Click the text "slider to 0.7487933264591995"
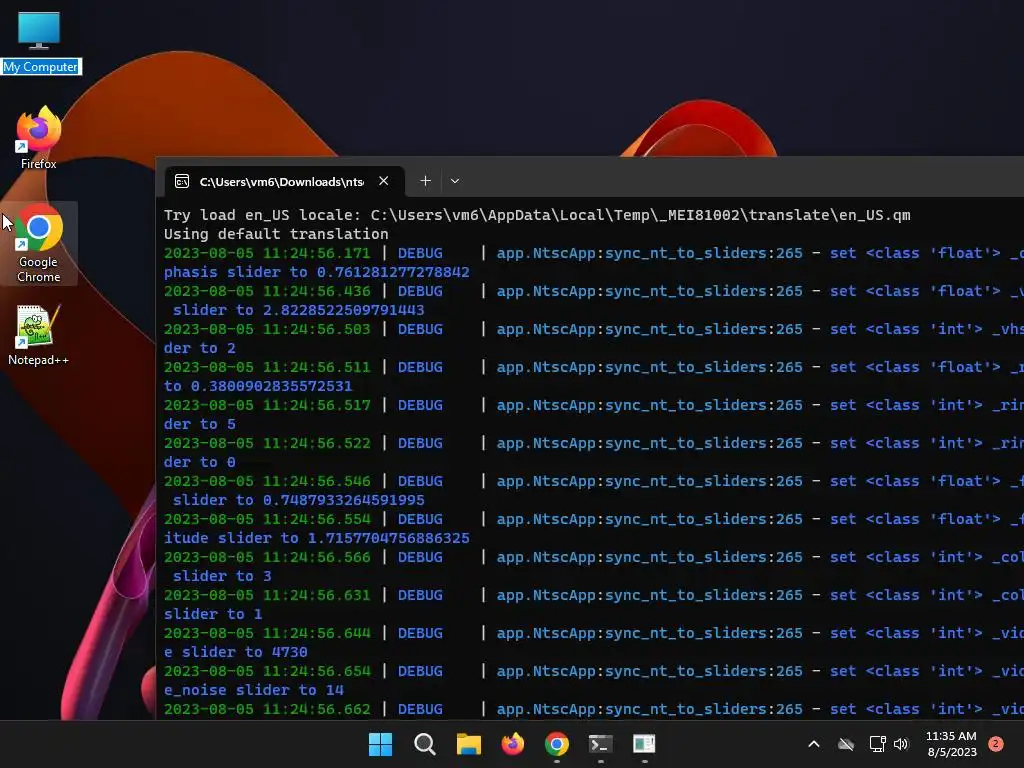Viewport: 1024px width, 768px height. click(x=298, y=500)
